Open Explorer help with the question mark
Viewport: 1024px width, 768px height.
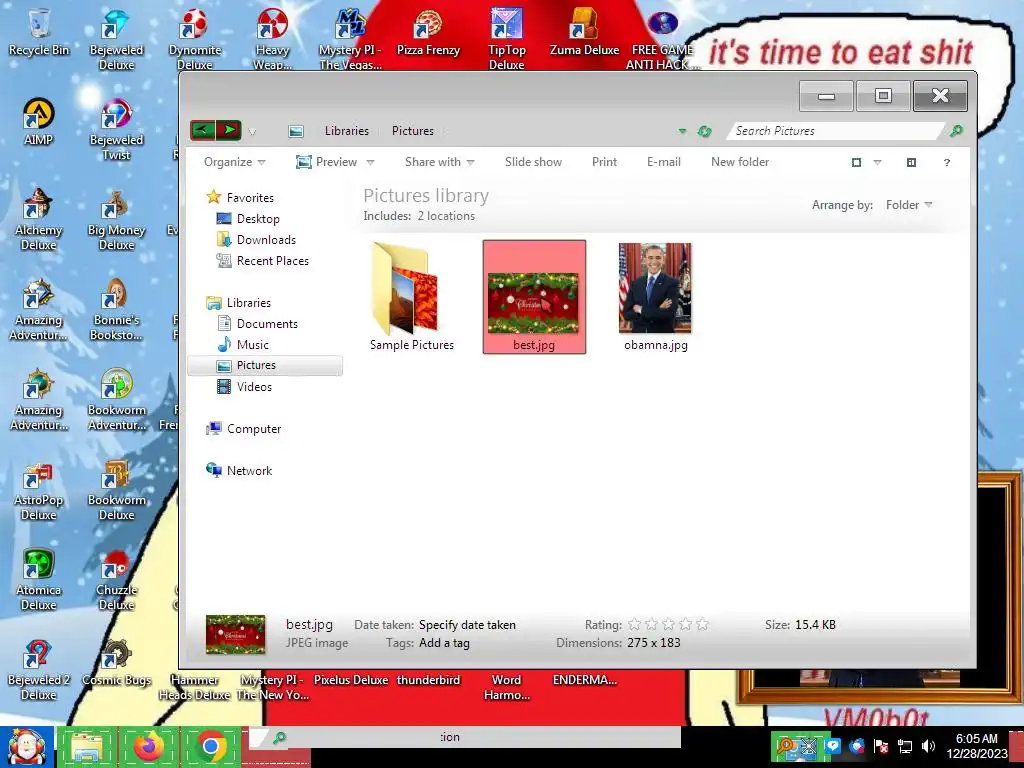tap(946, 163)
